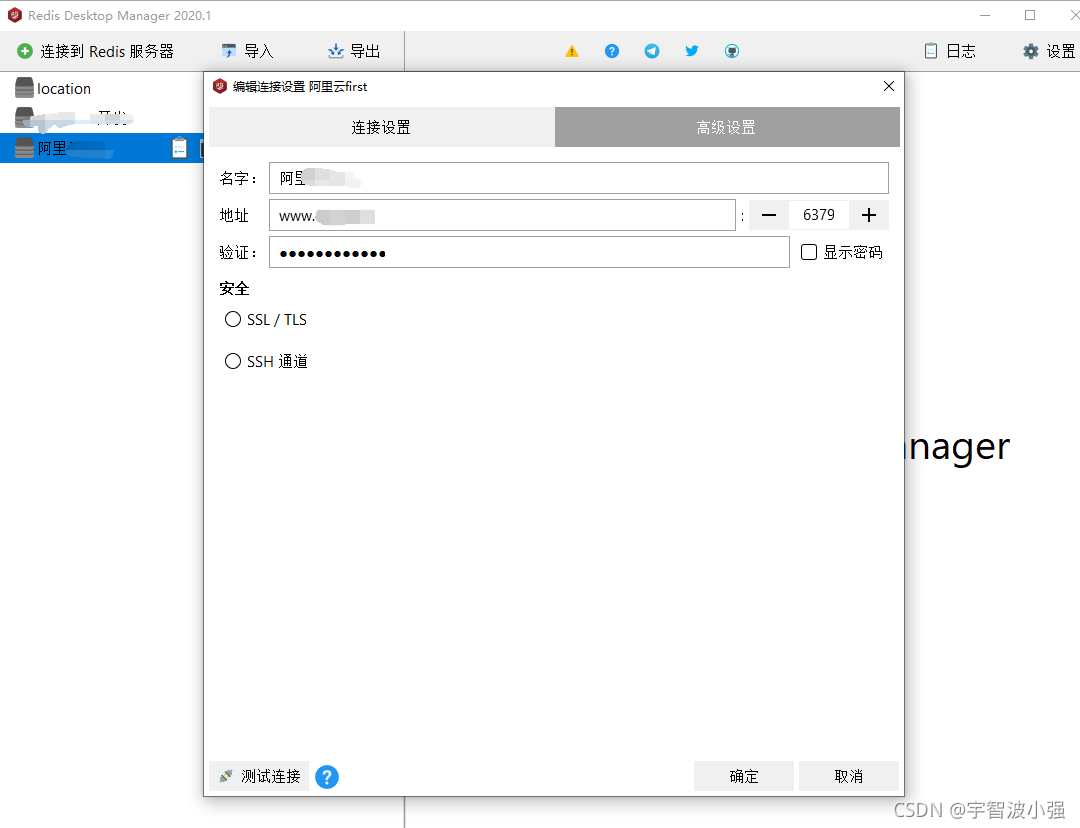Increase port with the plus button
This screenshot has width=1080, height=828.
[869, 215]
